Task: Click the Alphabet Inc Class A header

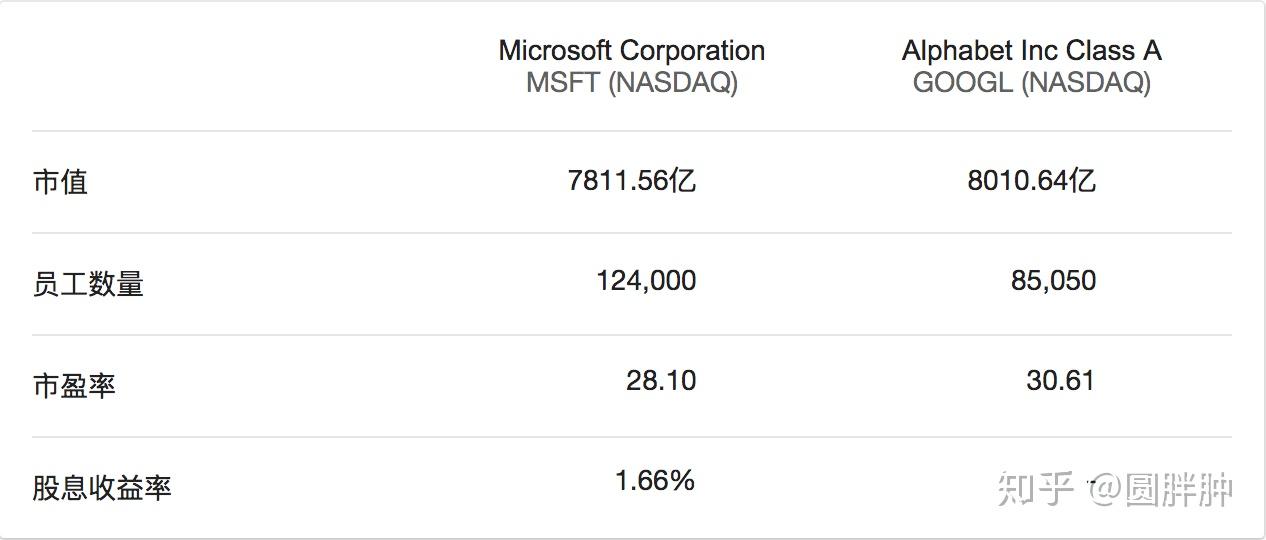Action: (x=1031, y=50)
